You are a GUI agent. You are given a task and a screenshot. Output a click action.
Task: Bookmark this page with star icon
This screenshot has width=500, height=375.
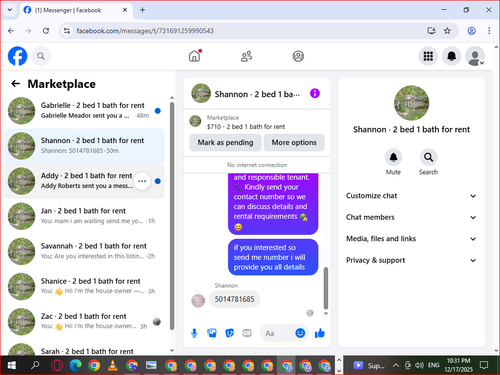(447, 31)
